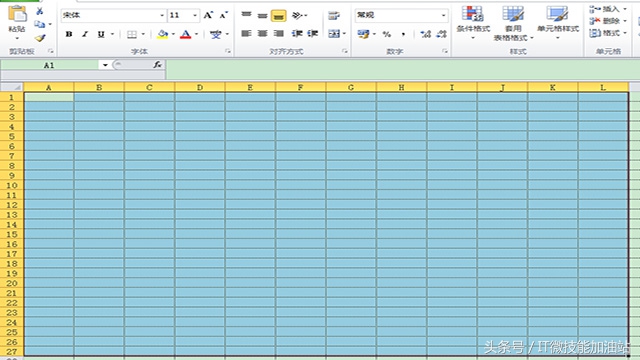Screen dimensions: 640x360
Task: Apply percent style with the % icon
Action: click(387, 34)
